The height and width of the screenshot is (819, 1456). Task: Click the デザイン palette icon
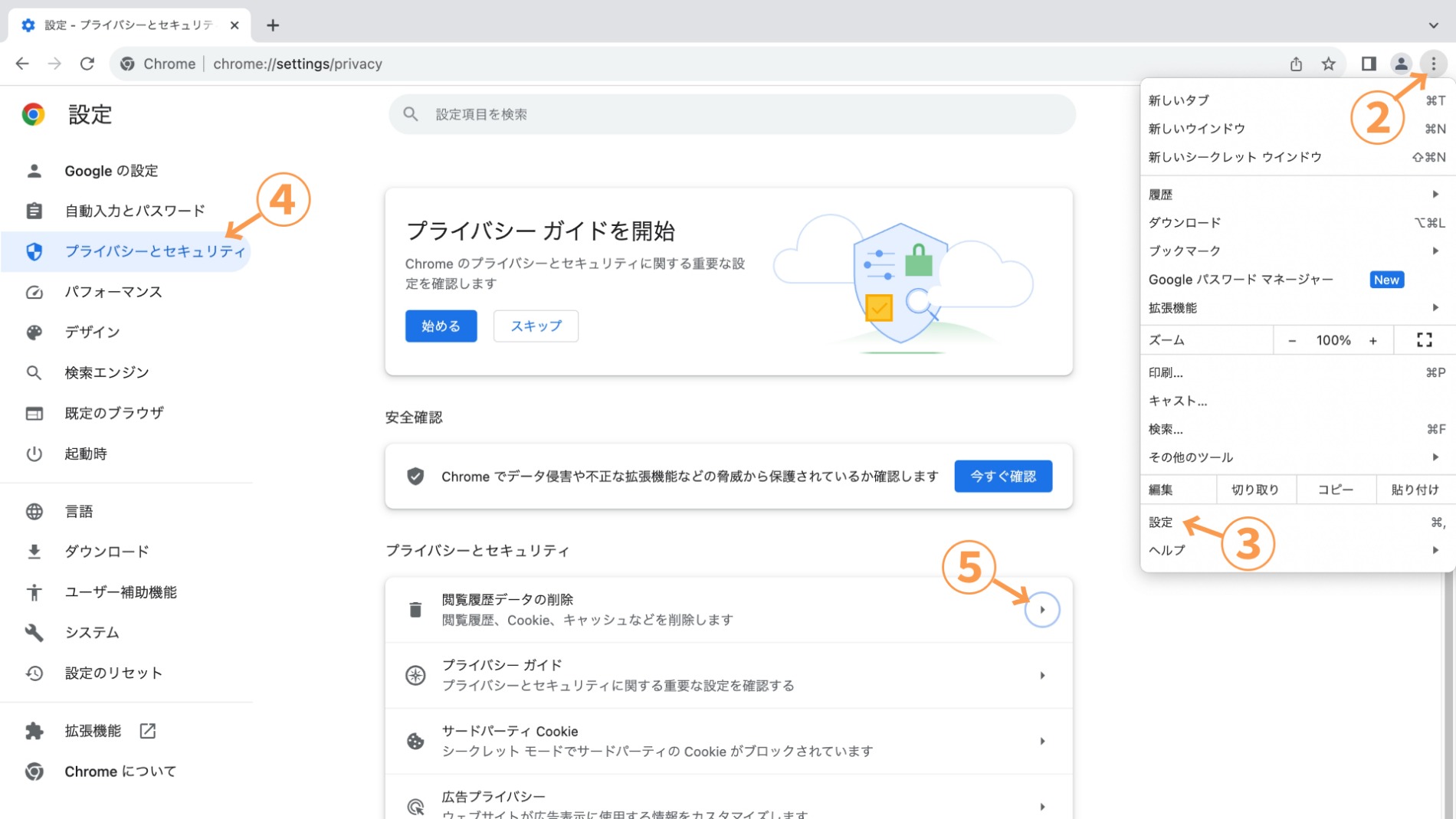point(34,332)
